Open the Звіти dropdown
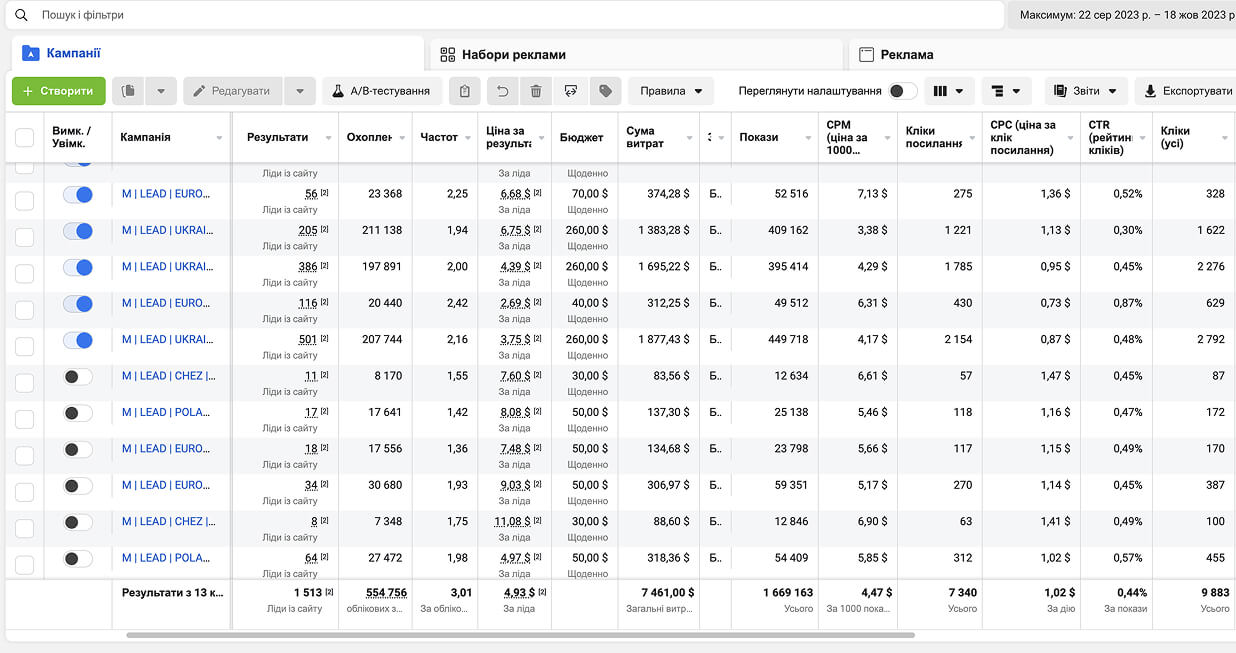The height and width of the screenshot is (653, 1236). (1087, 91)
